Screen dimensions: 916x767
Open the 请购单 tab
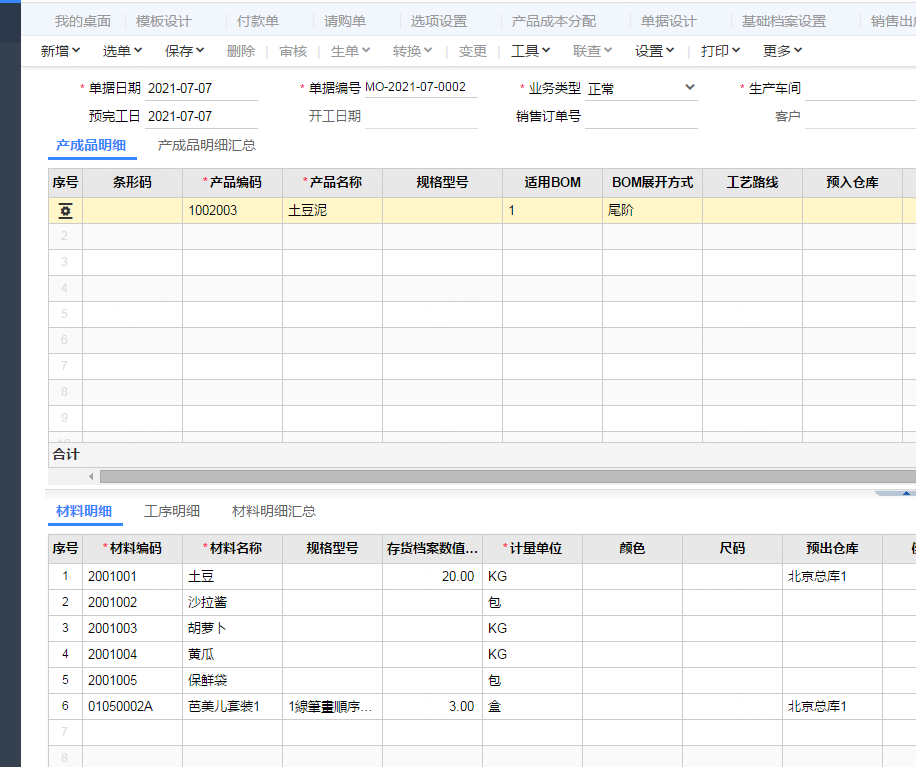coord(345,21)
